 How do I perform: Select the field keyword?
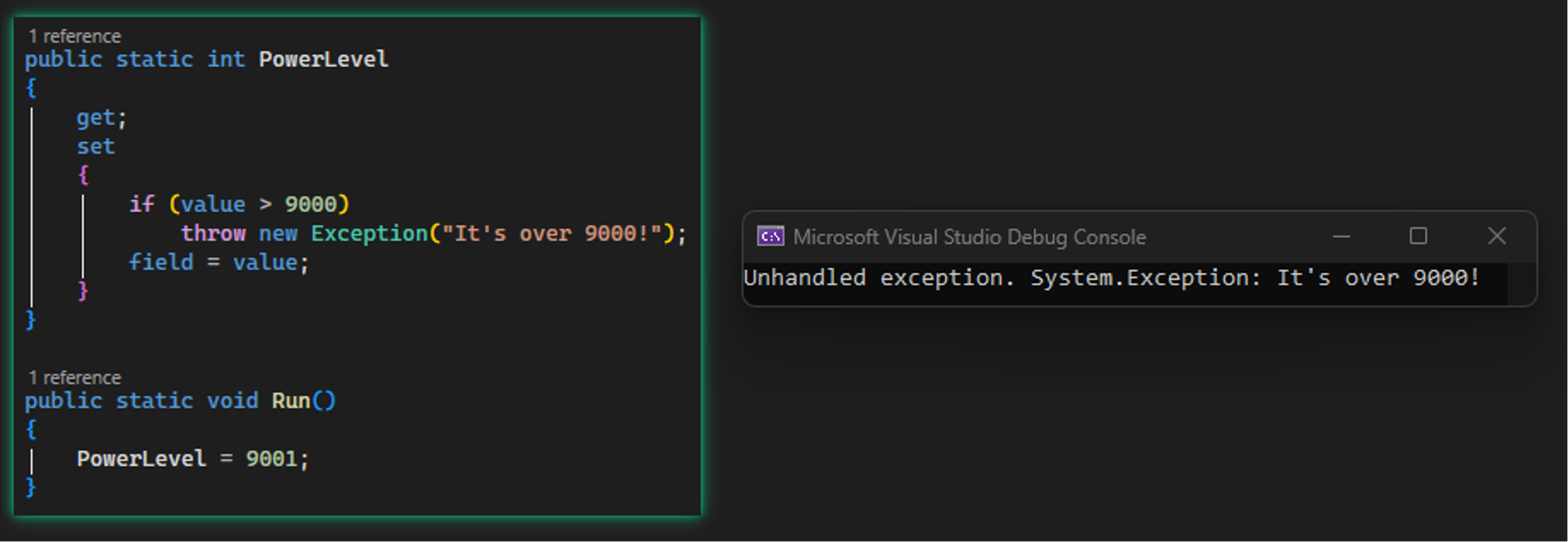(160, 262)
